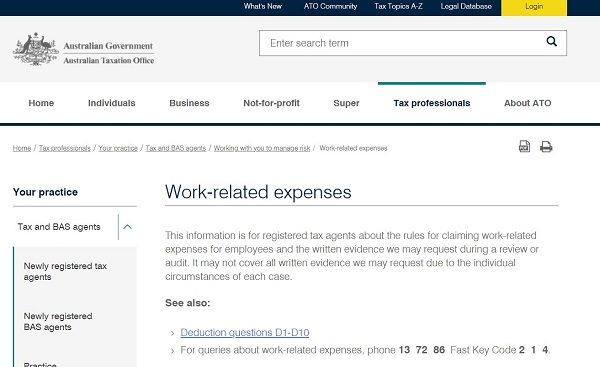Image resolution: width=600 pixels, height=367 pixels.
Task: Click Tax professionals breadcrumb link
Action: [x=65, y=148]
